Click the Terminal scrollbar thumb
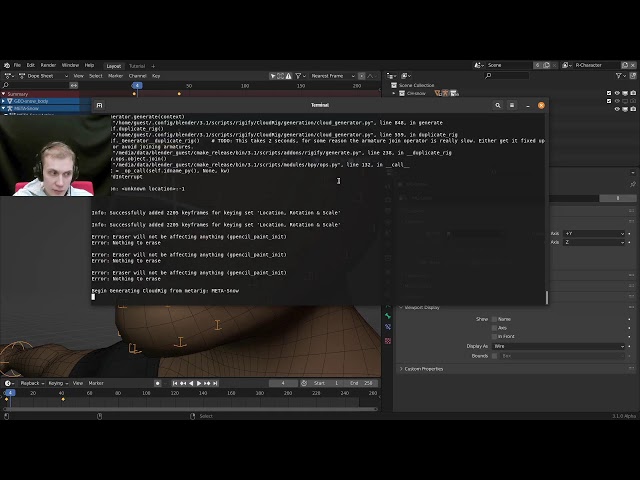This screenshot has width=640, height=480. 547,297
